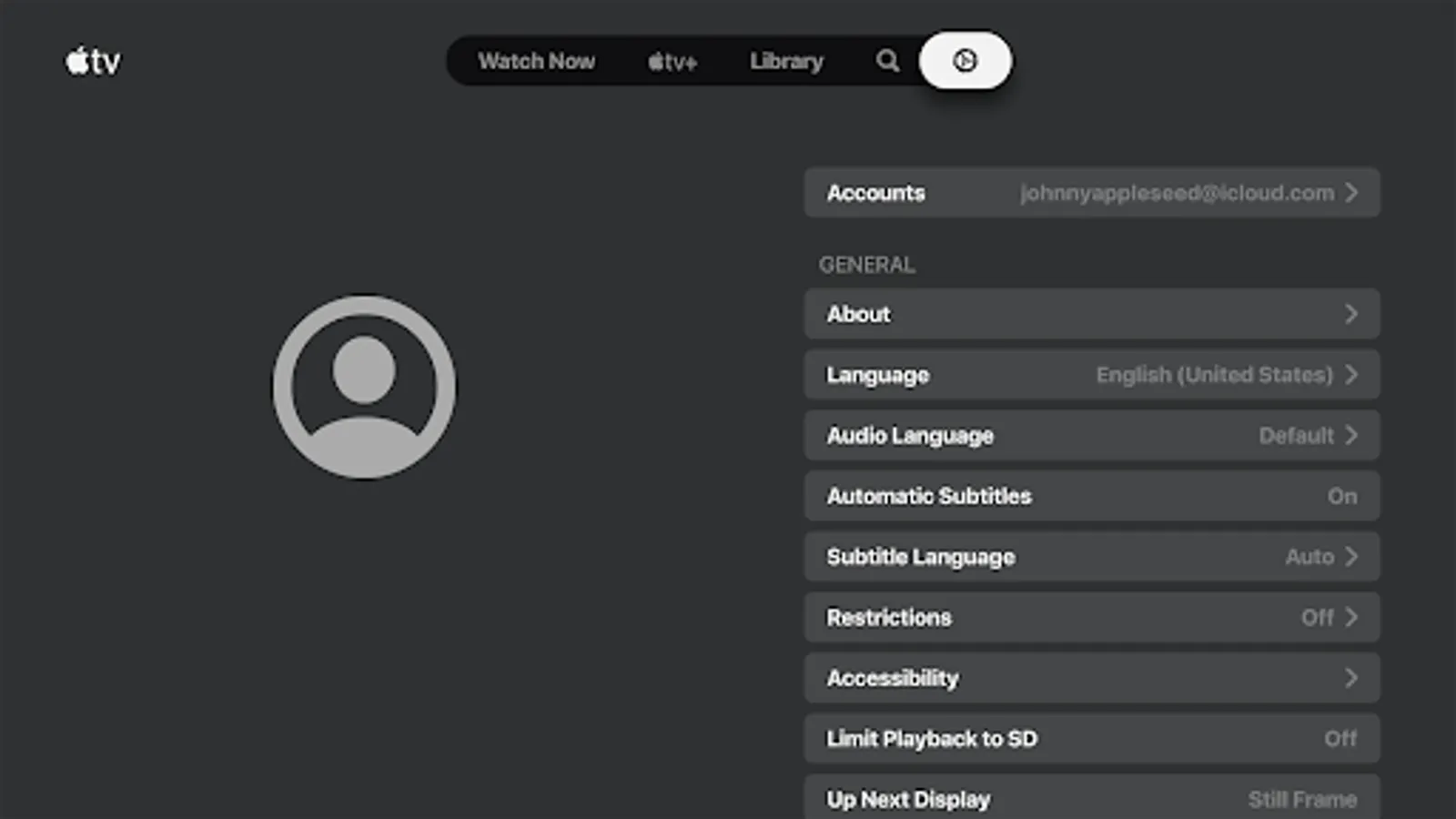Toggle Limit Playback to SD

[1092, 739]
